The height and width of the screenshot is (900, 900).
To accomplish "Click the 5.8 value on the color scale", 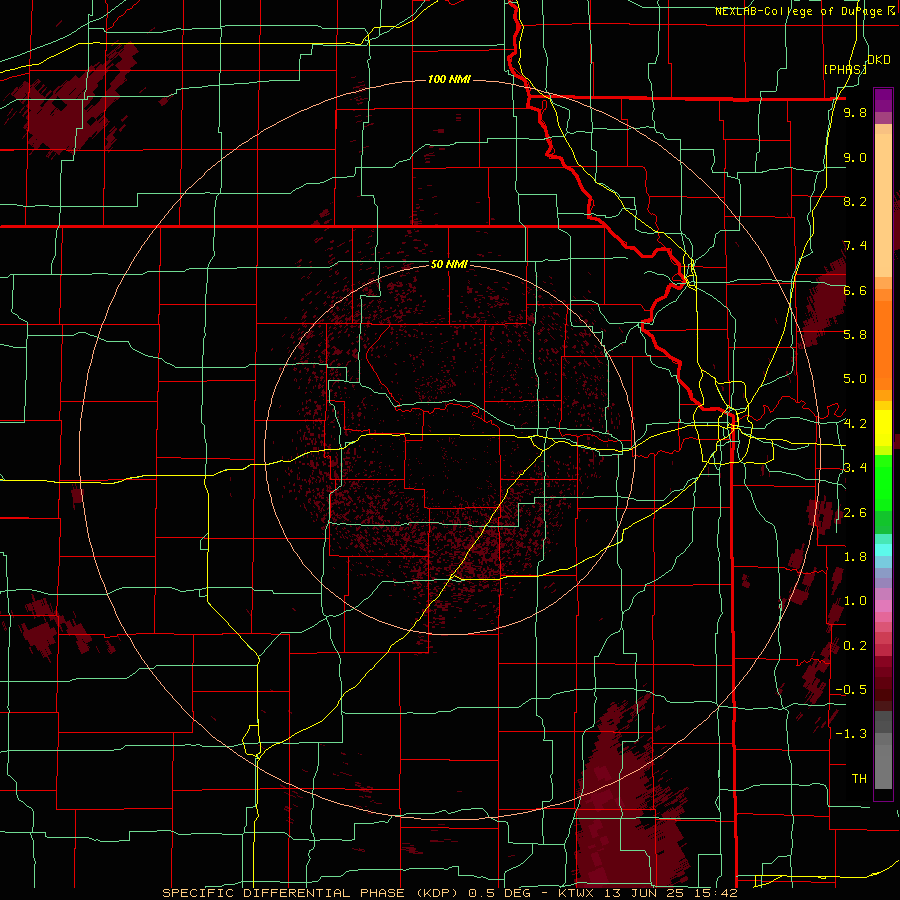I will pos(855,335).
